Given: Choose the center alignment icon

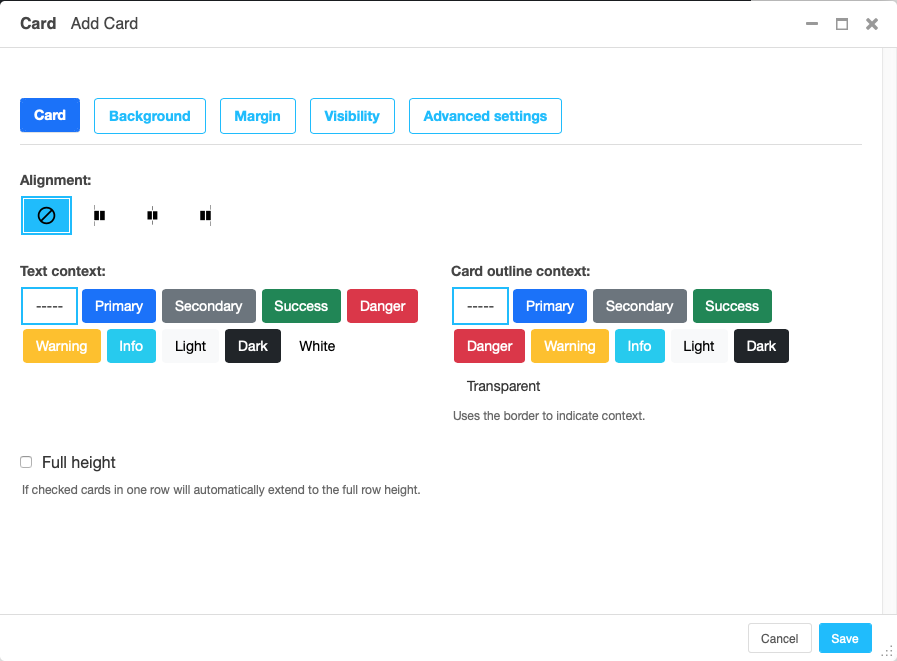Looking at the screenshot, I should (x=152, y=216).
